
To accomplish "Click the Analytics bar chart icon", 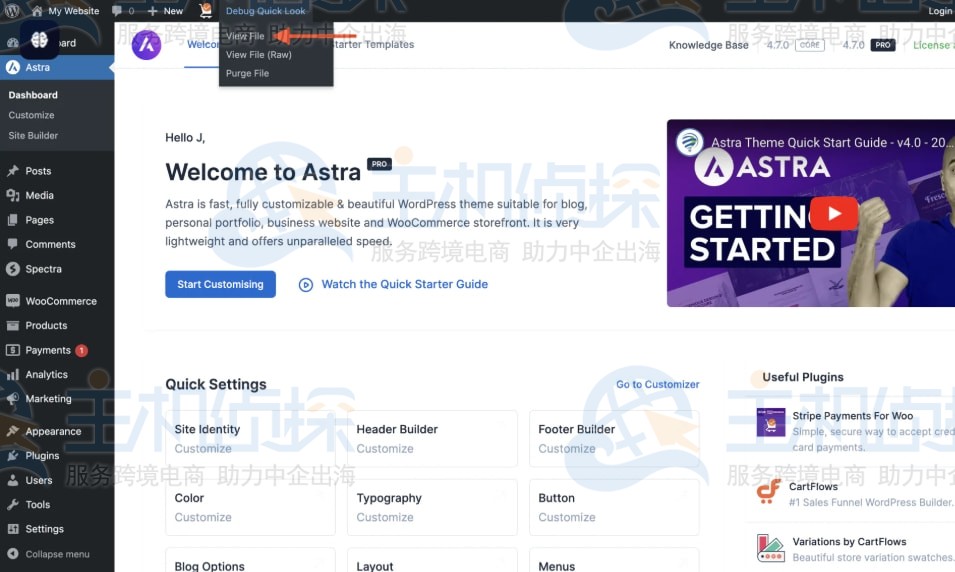I will [13, 375].
